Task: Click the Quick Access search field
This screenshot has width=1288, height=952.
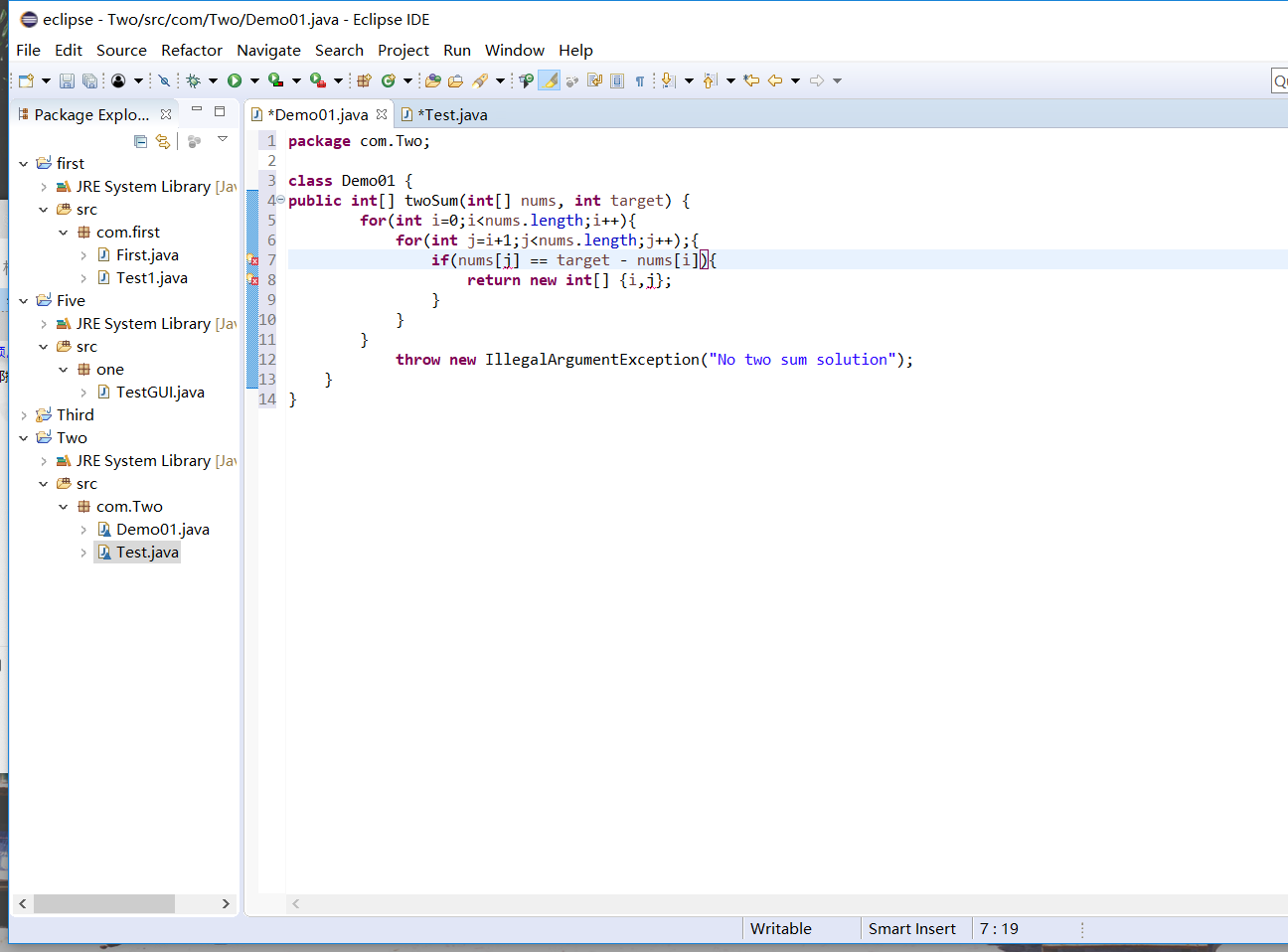Action: tap(1280, 80)
